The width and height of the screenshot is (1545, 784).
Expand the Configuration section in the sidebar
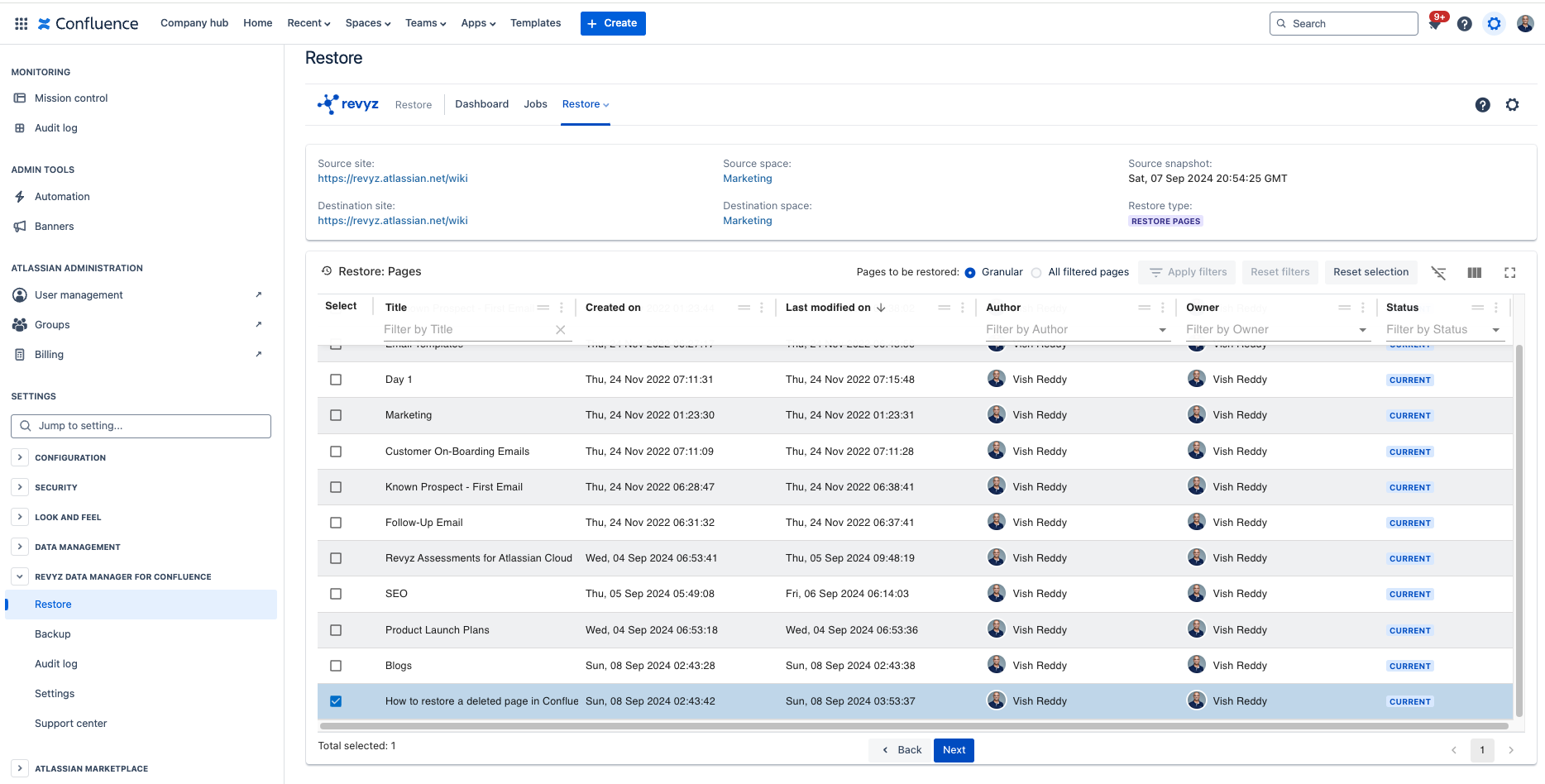click(x=20, y=457)
